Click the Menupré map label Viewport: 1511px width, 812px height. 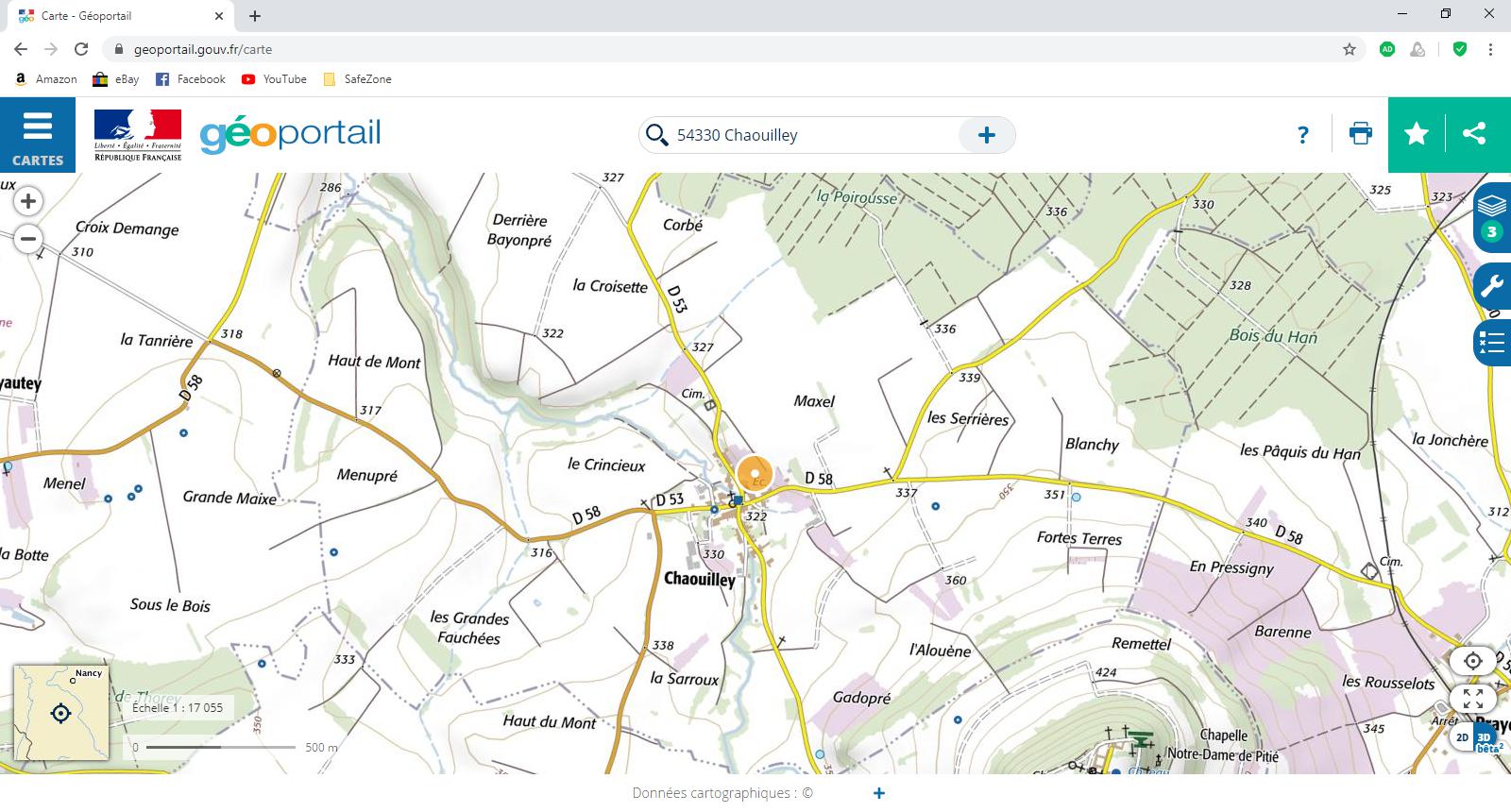point(366,475)
